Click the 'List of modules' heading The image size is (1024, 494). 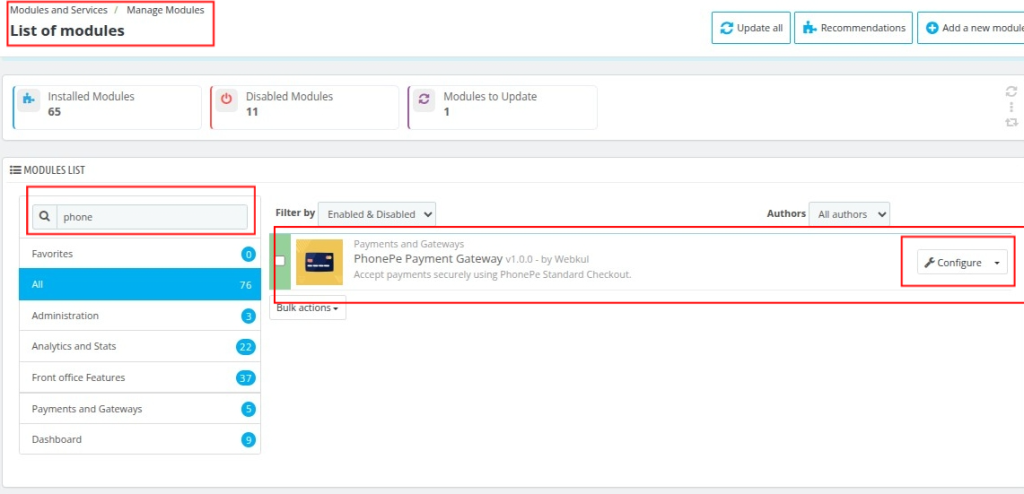[x=67, y=31]
